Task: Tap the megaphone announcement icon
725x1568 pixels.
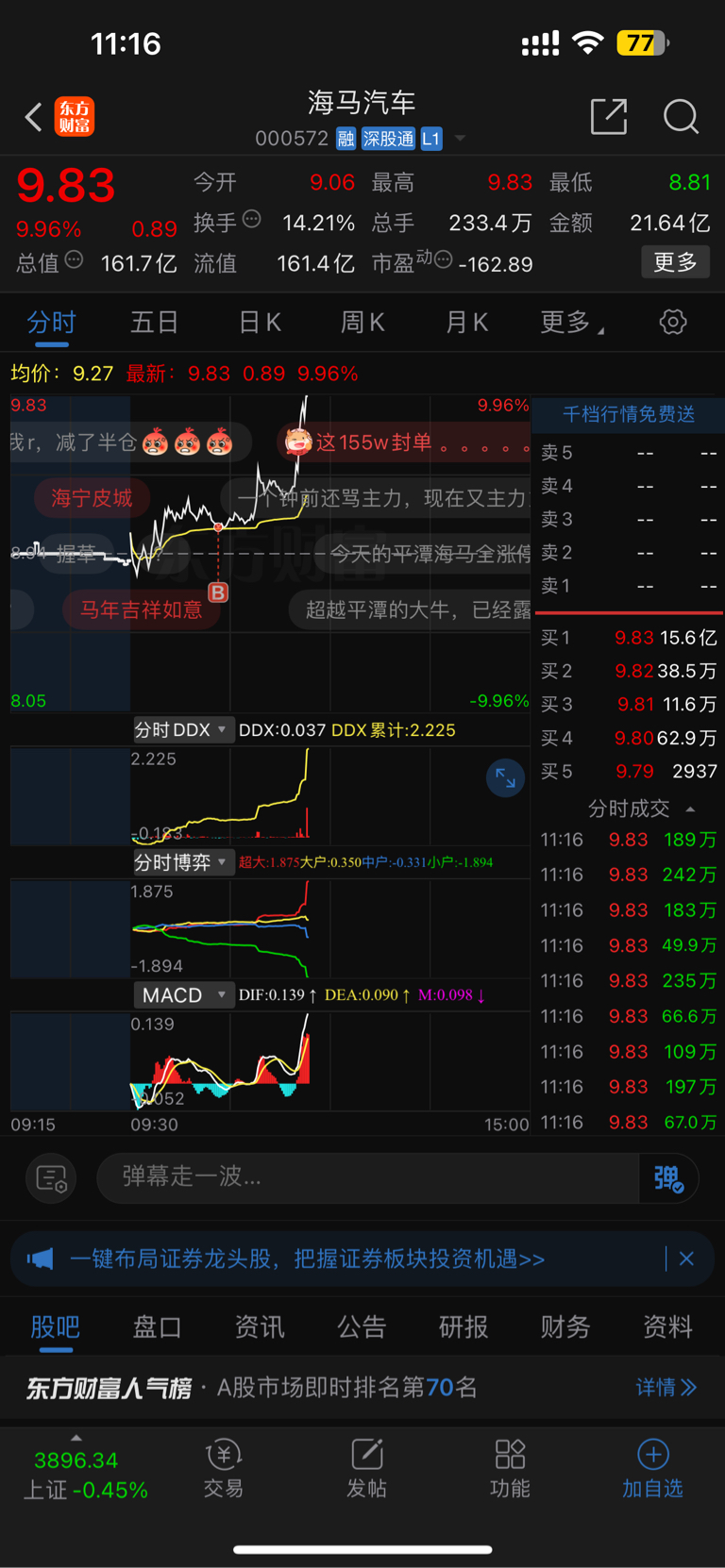Action: [x=41, y=1259]
